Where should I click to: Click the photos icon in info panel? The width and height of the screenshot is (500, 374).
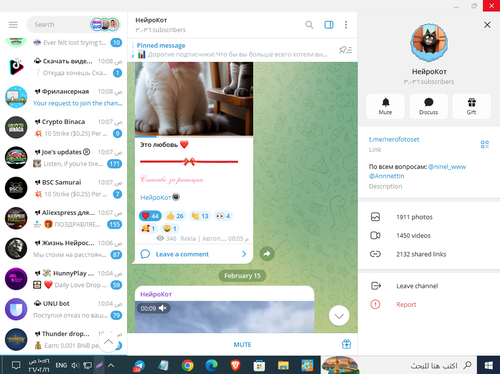(375, 217)
